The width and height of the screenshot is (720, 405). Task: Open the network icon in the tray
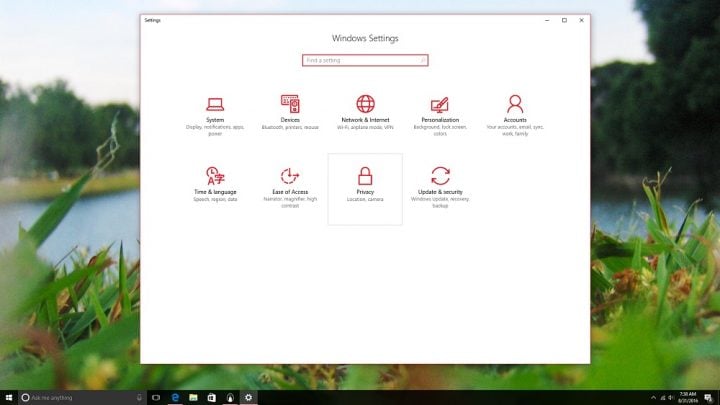(663, 398)
